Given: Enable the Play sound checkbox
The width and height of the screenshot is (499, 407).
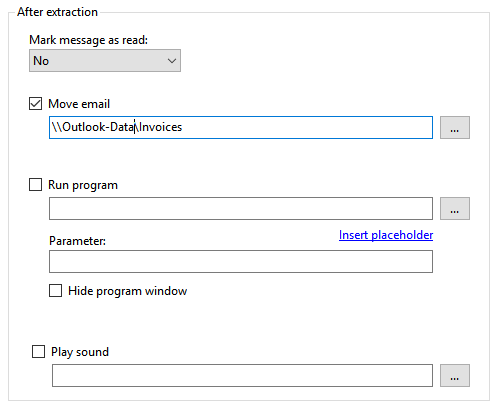Looking at the screenshot, I should pyautogui.click(x=38, y=351).
